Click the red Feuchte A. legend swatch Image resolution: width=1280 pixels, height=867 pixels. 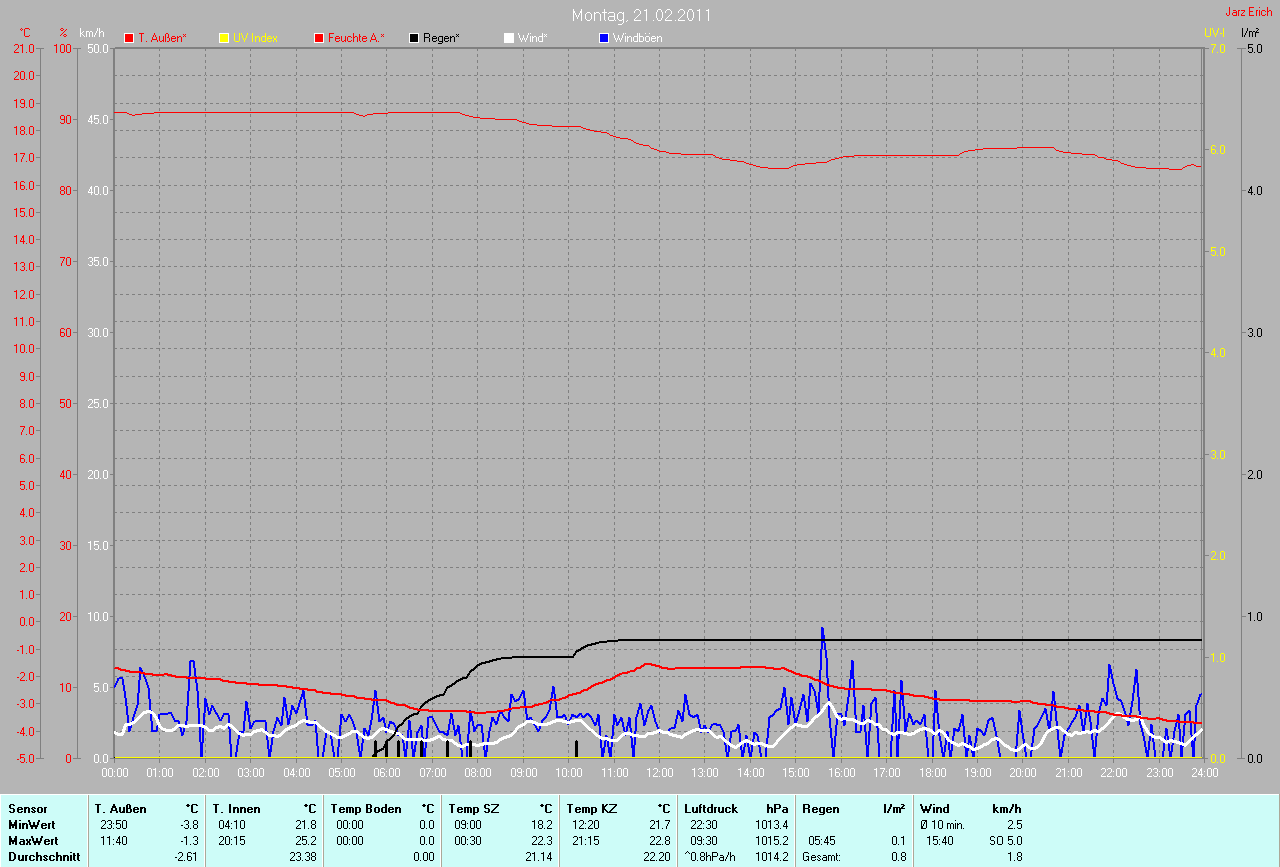319,38
